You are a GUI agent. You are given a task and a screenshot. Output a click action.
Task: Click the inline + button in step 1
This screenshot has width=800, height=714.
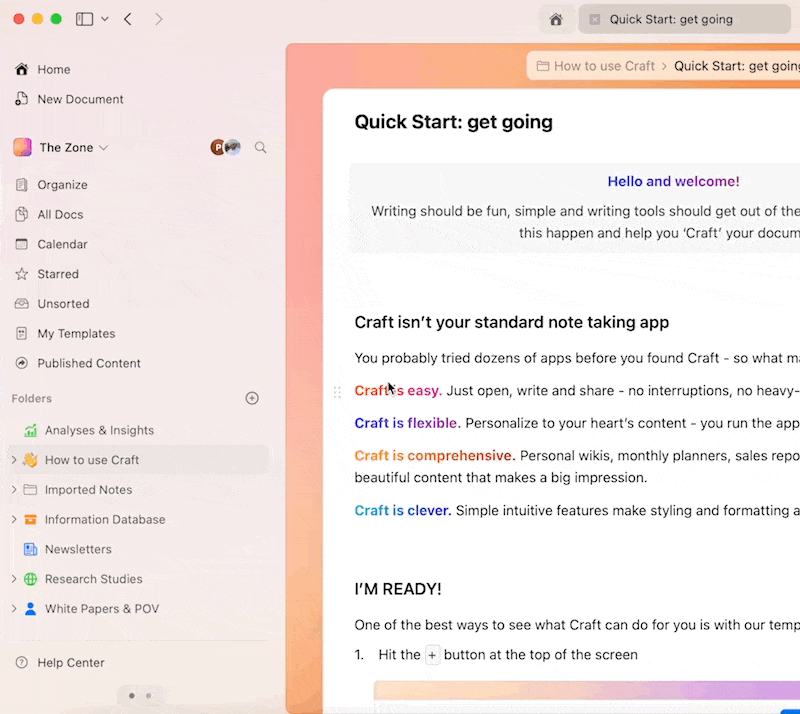[x=432, y=655]
